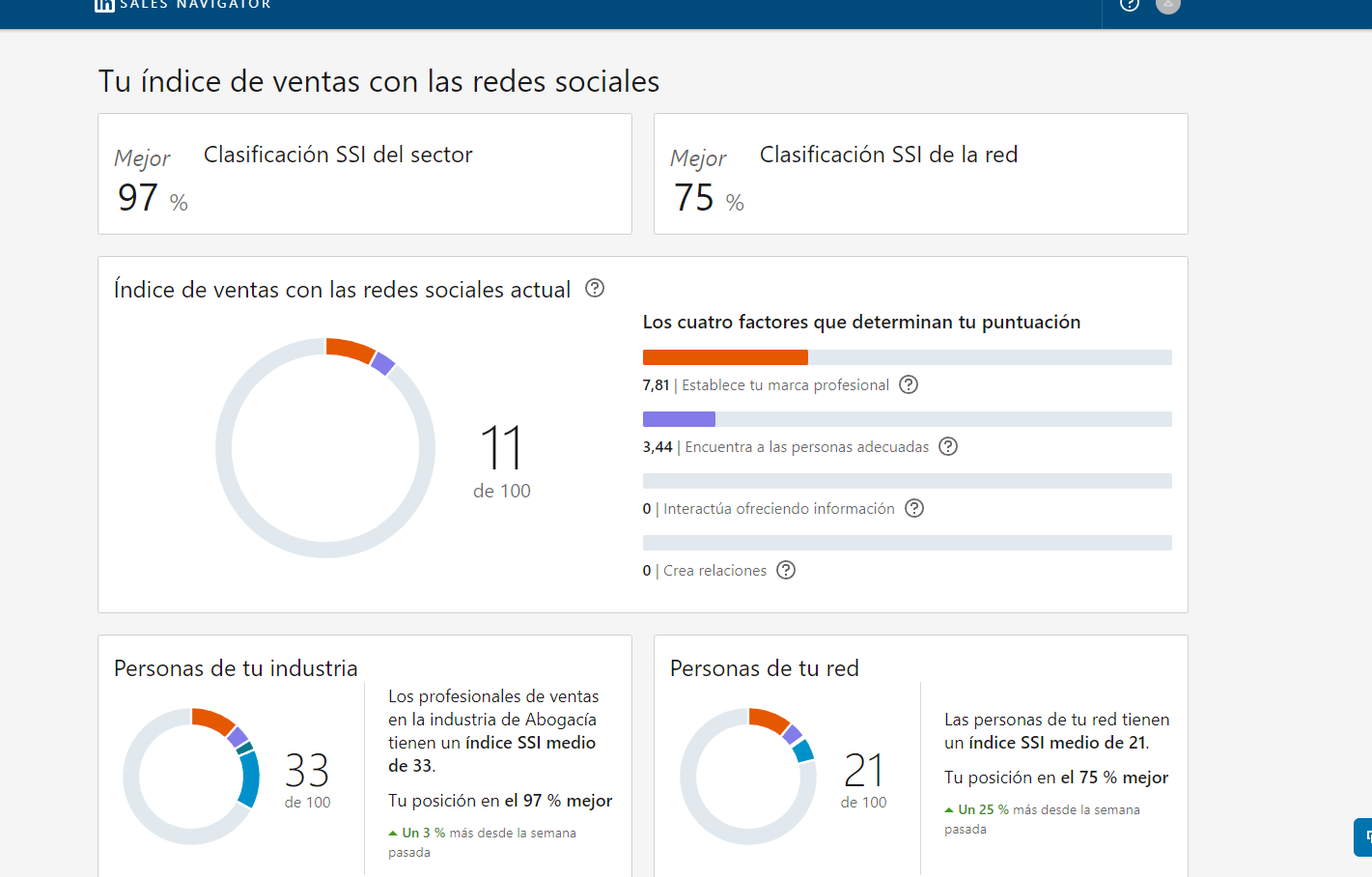This screenshot has height=877, width=1372.
Task: Click the '75' network ranking value
Action: tap(694, 198)
